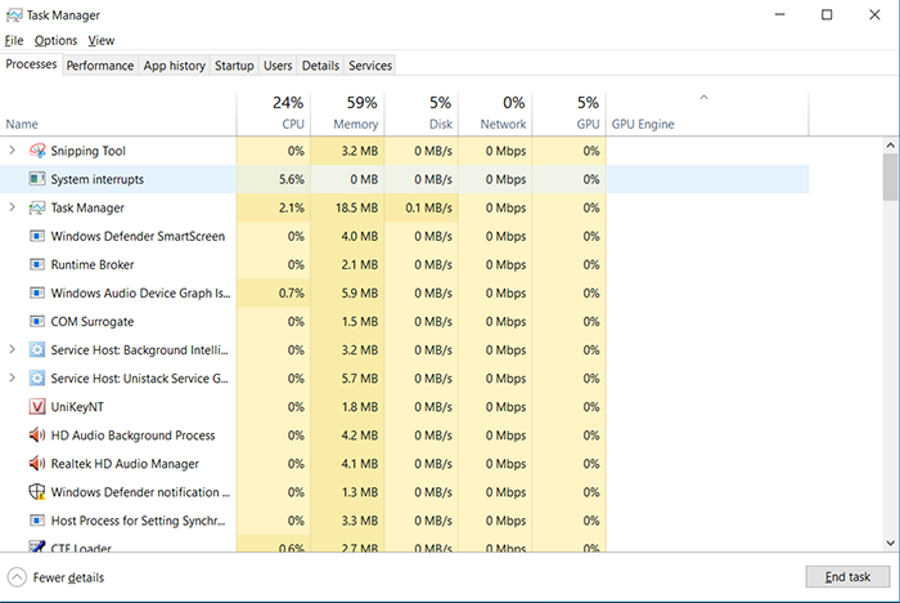Click Windows Audio Device Graph 5.9 MB value
This screenshot has height=603, width=900.
[x=359, y=293]
